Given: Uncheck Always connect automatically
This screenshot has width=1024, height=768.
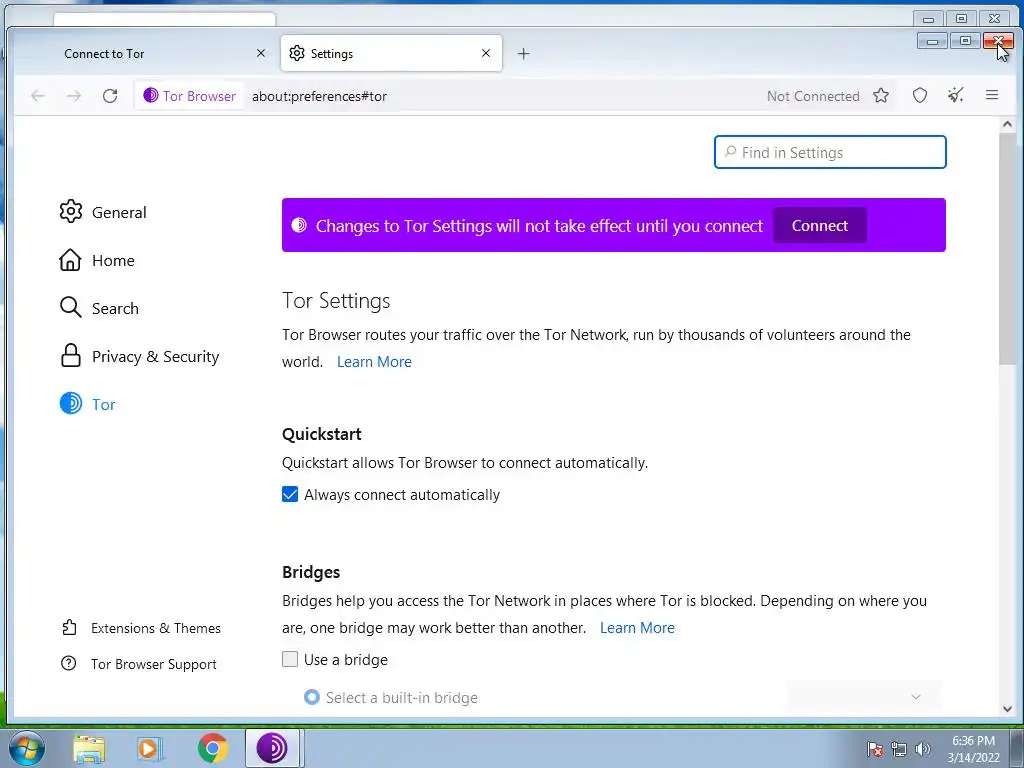Looking at the screenshot, I should click(x=290, y=494).
